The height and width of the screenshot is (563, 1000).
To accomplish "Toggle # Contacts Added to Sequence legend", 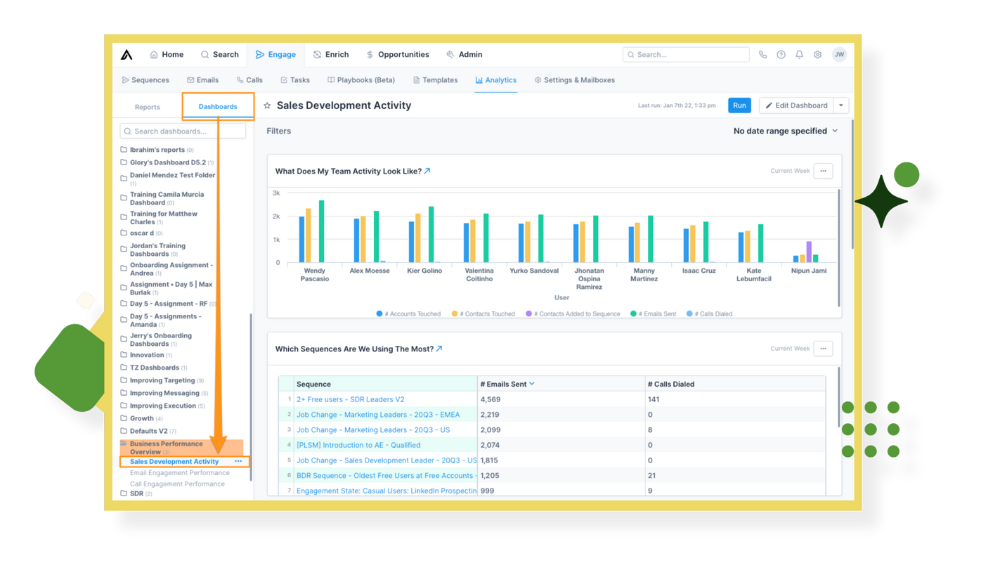I will point(573,314).
